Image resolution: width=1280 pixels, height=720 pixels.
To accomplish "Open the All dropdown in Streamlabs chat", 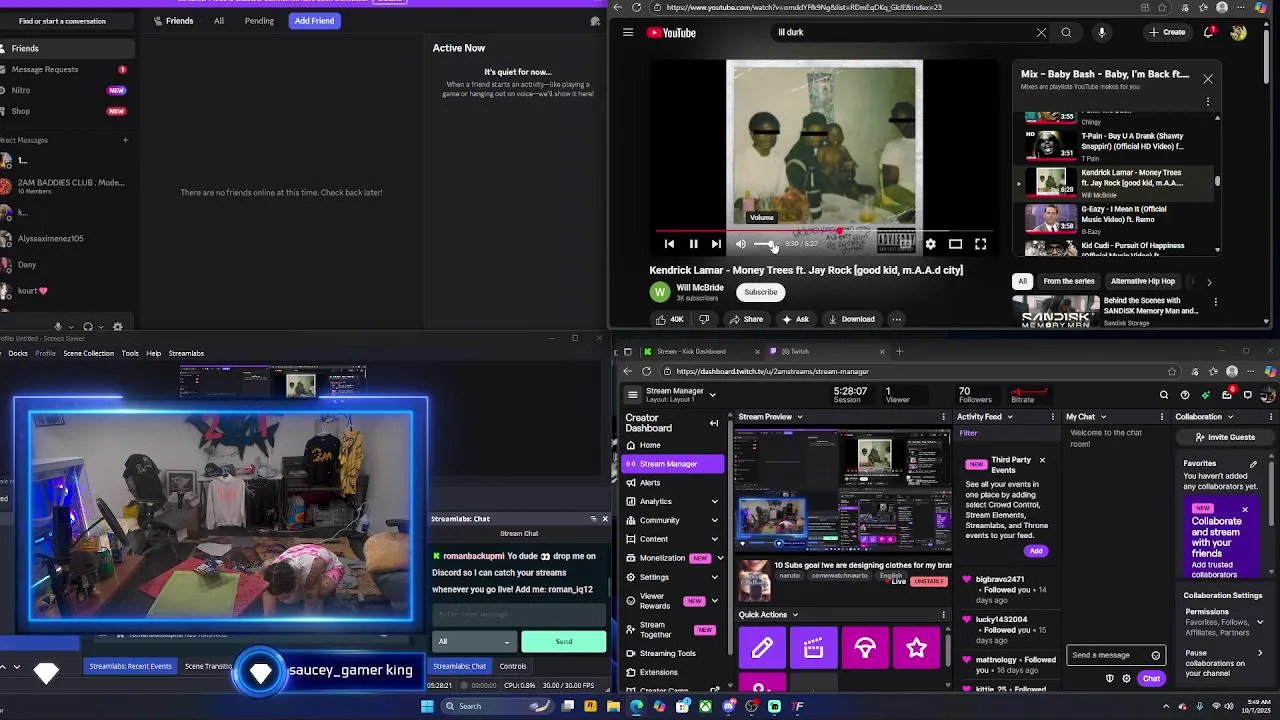I will click(x=475, y=641).
